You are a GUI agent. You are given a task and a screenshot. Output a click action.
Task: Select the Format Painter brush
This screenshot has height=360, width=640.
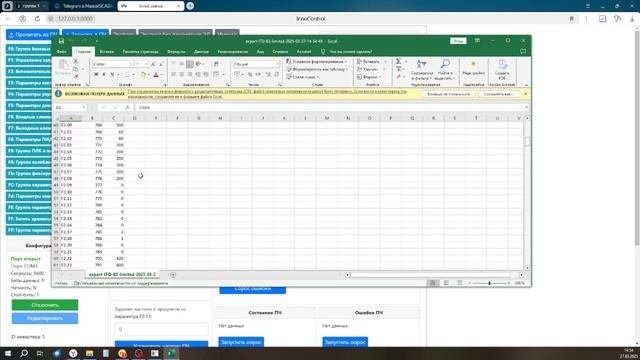coord(76,76)
